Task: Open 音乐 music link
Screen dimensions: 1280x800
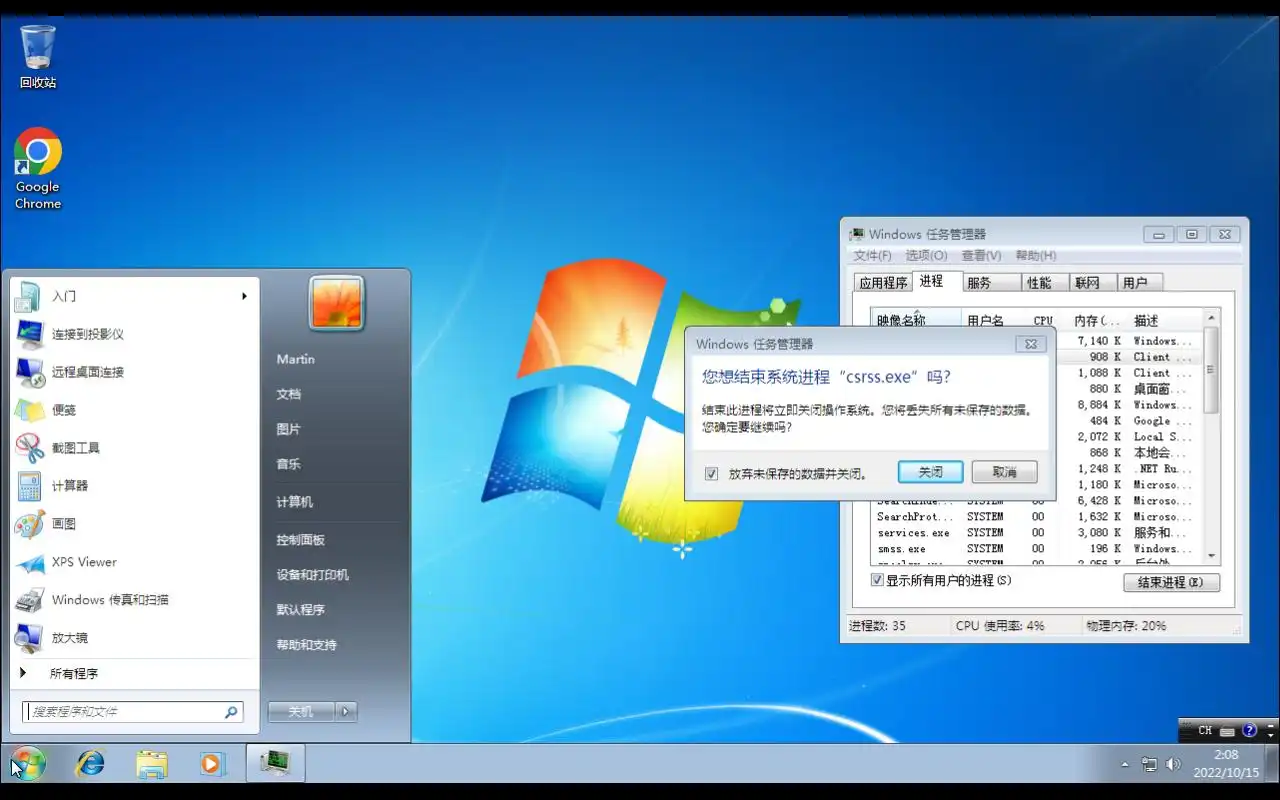Action: point(288,464)
